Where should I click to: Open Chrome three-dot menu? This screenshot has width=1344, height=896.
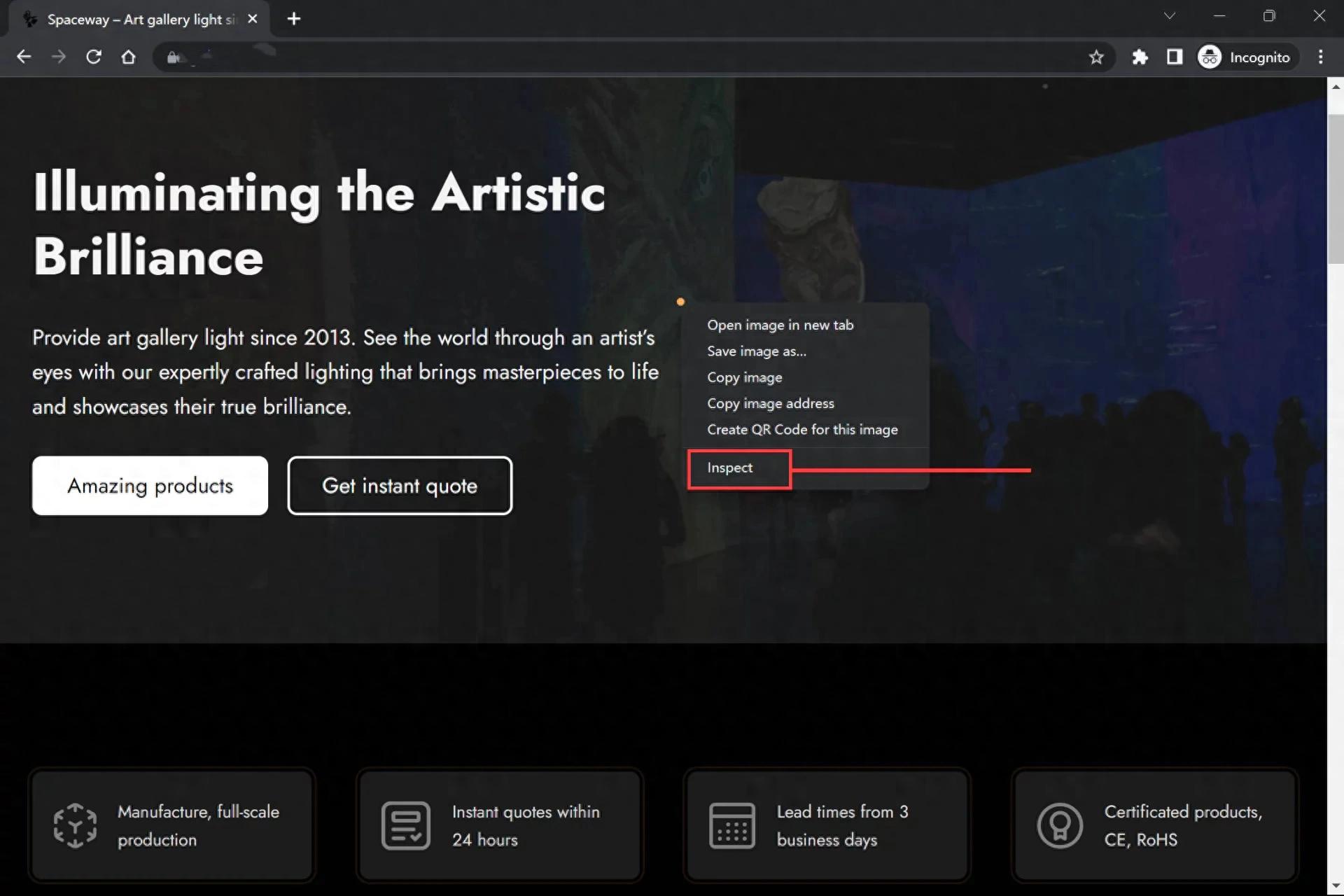[1321, 57]
